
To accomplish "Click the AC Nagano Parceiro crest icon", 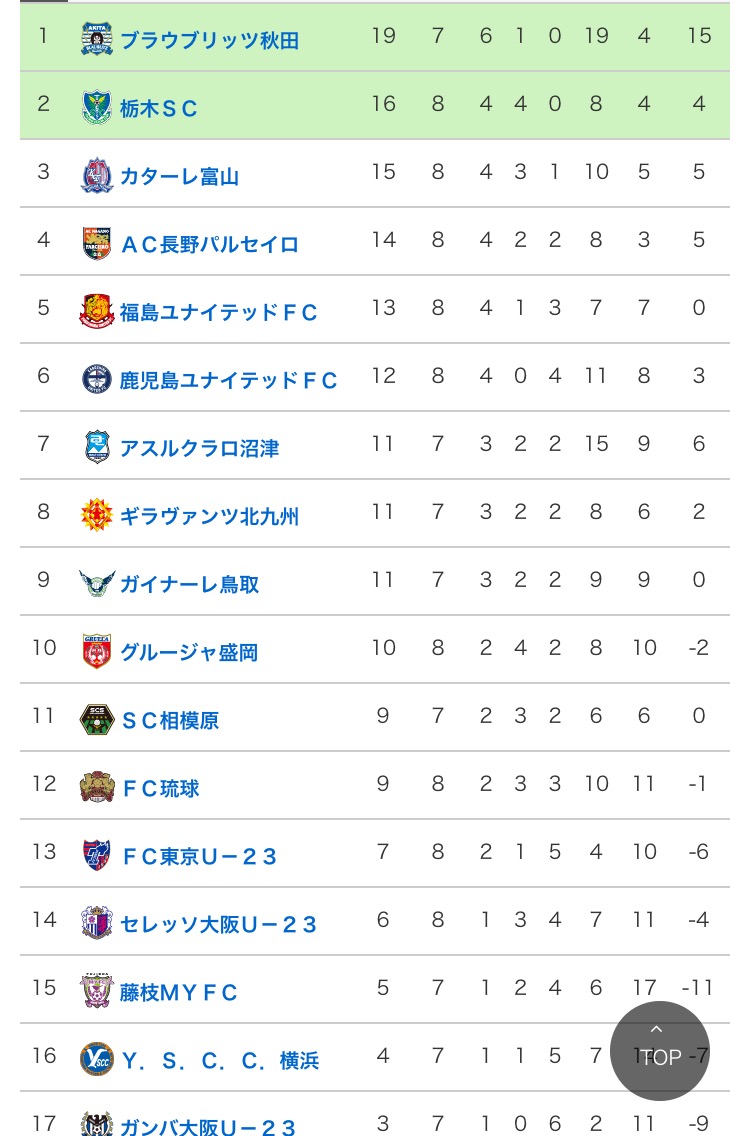I will coord(97,243).
